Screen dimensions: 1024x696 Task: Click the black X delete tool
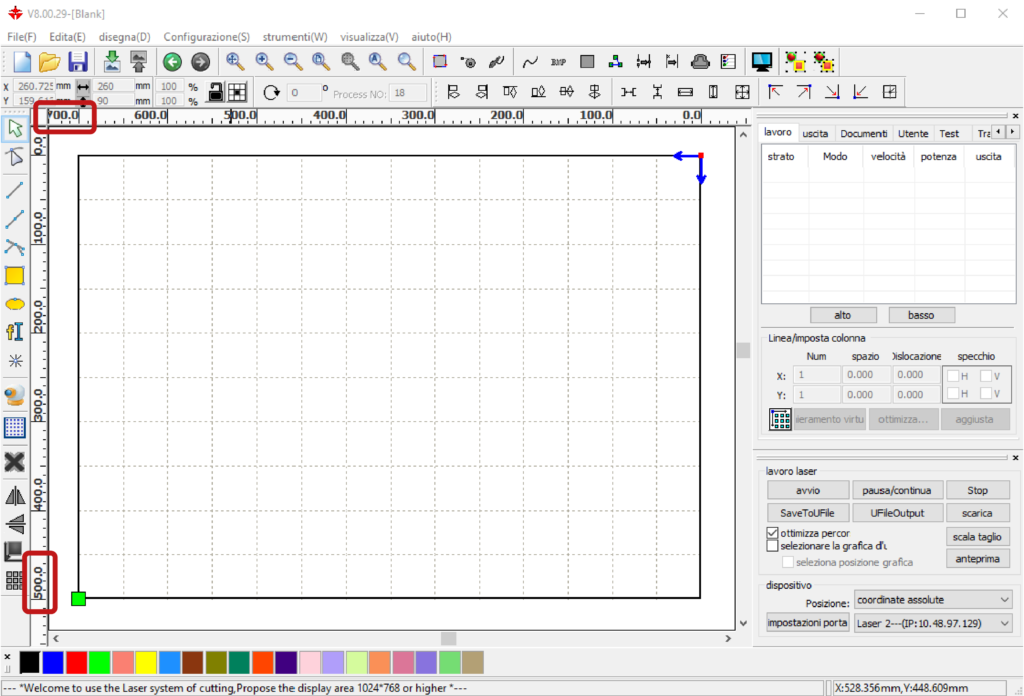click(x=15, y=462)
